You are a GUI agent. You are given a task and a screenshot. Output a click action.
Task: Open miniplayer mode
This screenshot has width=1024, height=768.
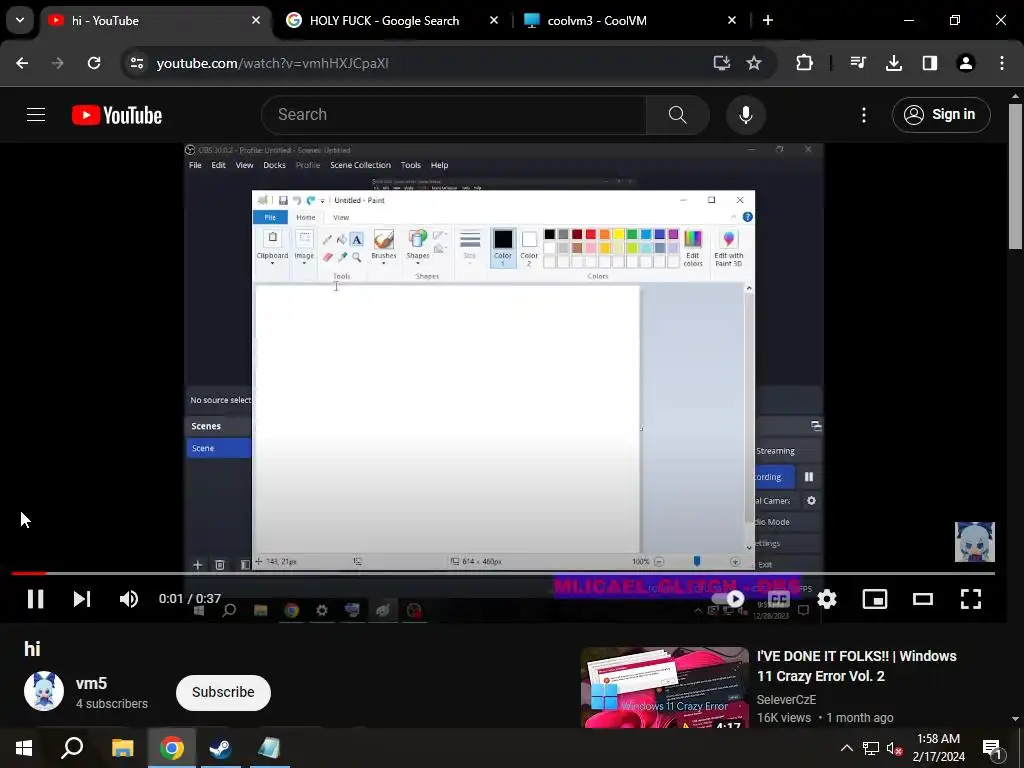[874, 599]
